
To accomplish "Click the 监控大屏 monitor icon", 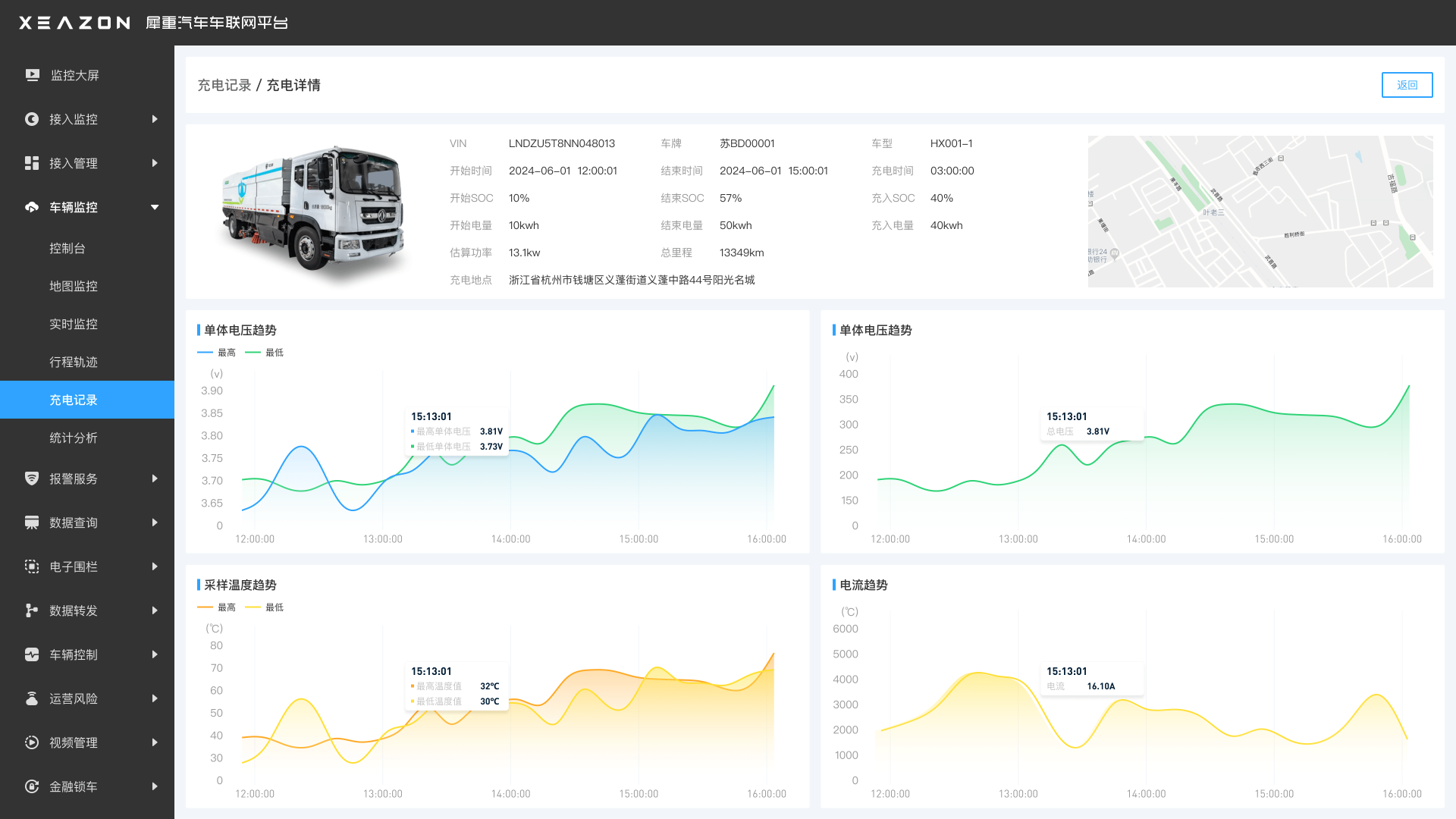I will [32, 75].
